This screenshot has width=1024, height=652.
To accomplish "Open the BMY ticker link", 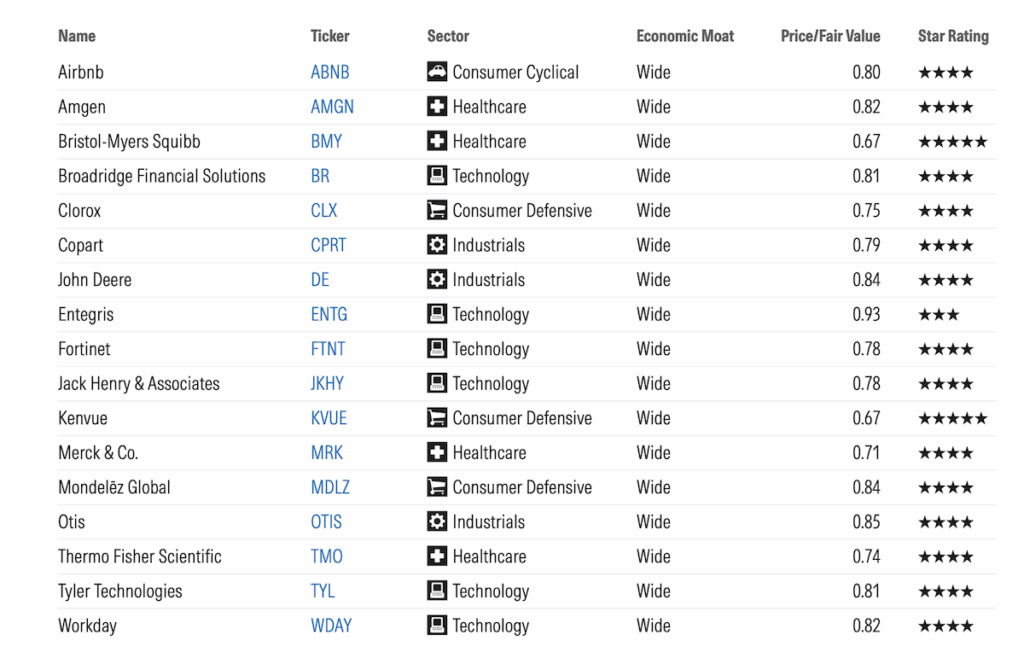I will pyautogui.click(x=326, y=141).
